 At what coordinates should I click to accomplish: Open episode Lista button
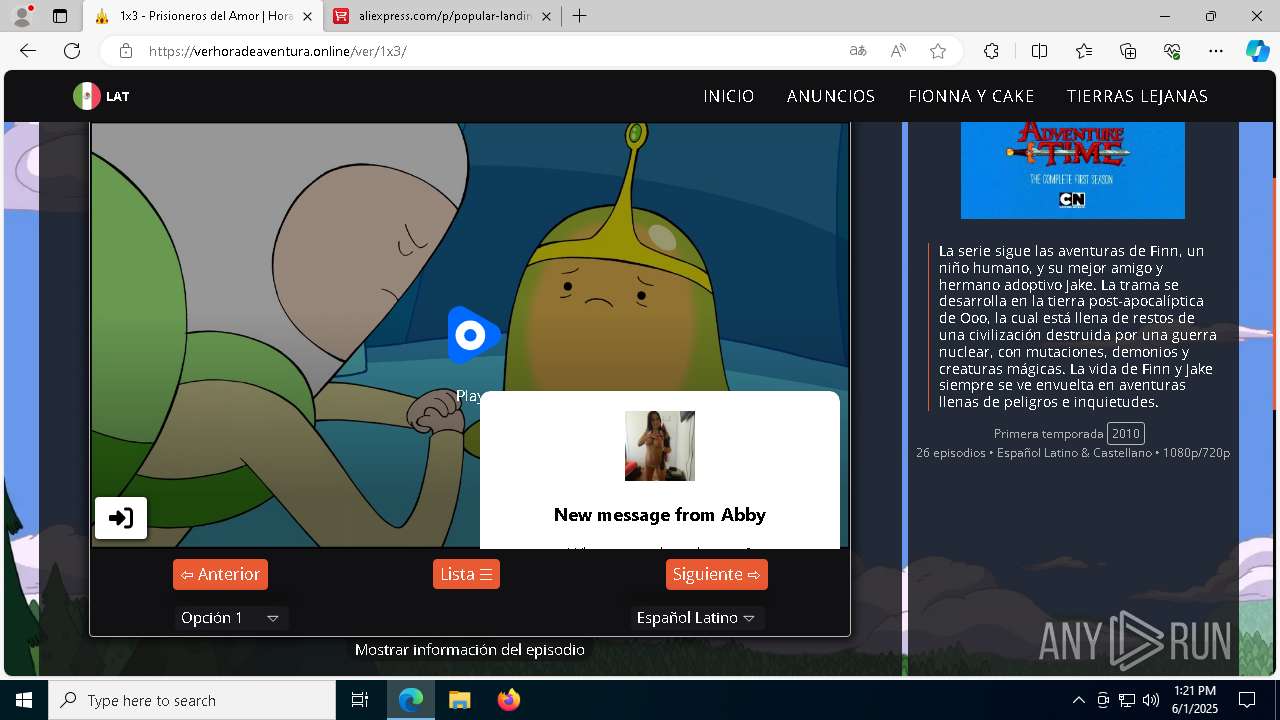click(466, 574)
